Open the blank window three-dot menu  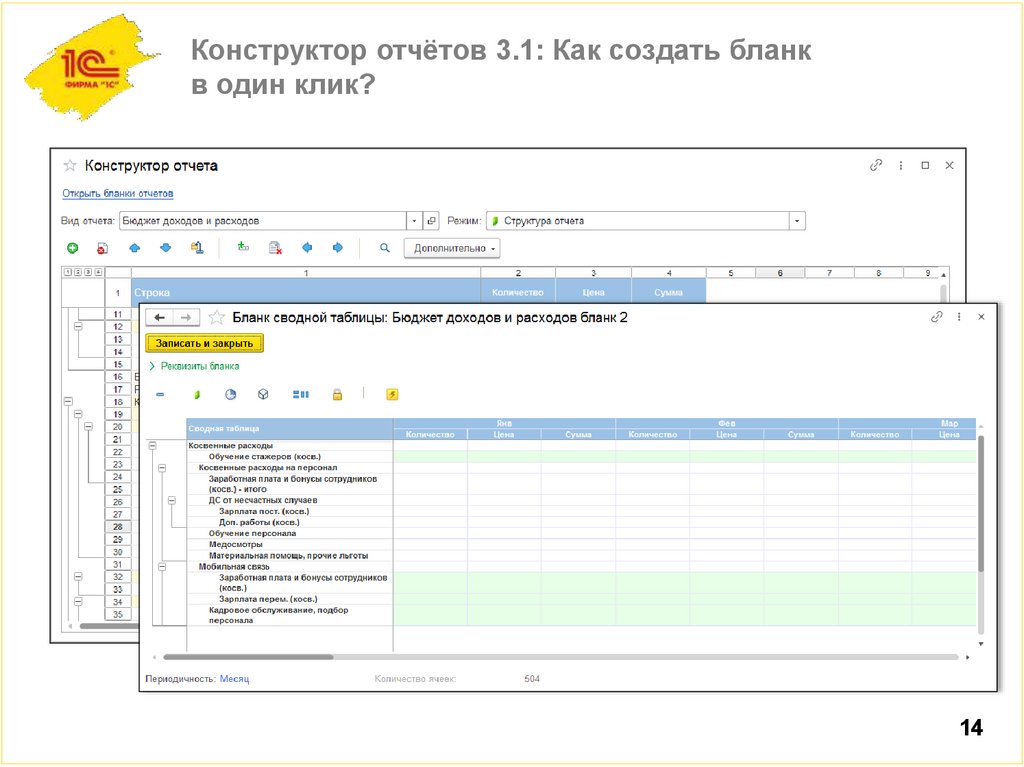click(958, 317)
